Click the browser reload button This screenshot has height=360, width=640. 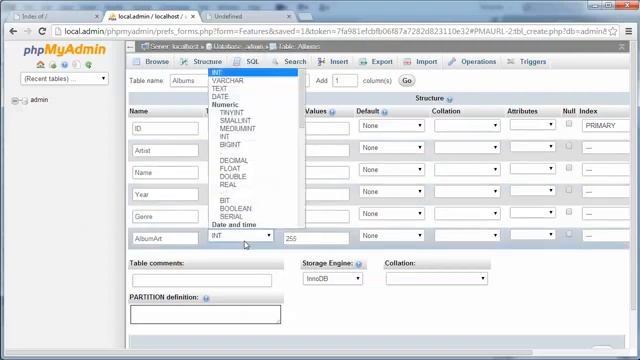pos(42,31)
